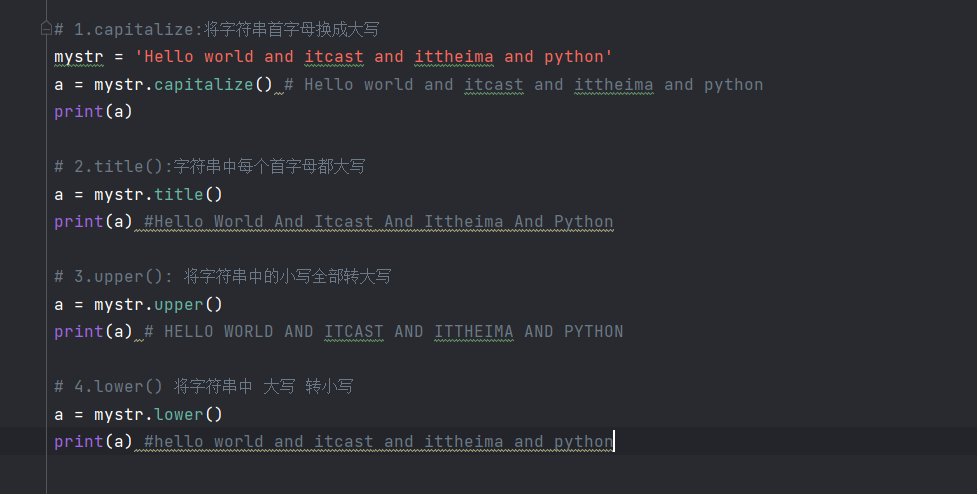Click the word python inside the red string
This screenshot has height=494, width=977.
point(574,57)
